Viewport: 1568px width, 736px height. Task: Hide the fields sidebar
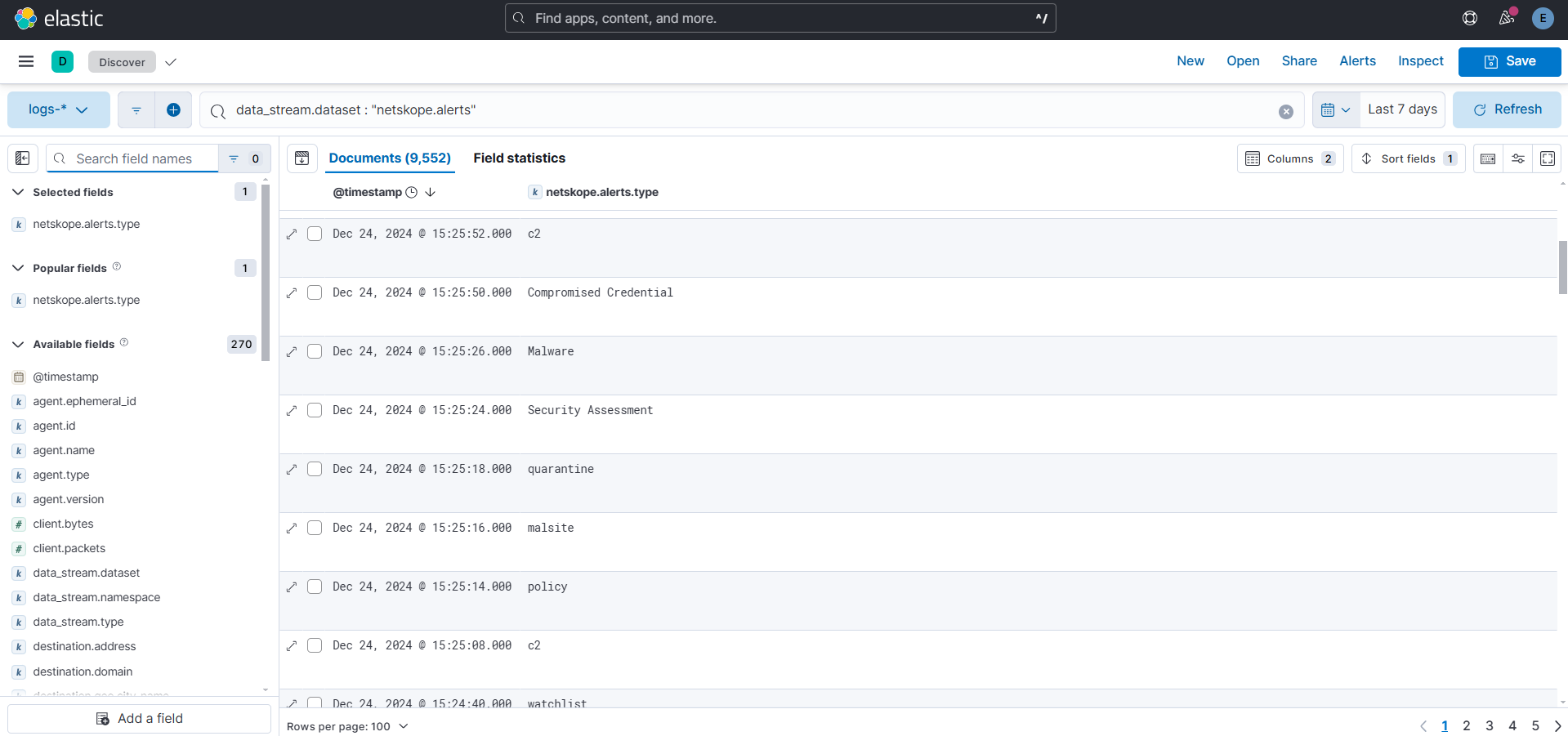point(23,158)
